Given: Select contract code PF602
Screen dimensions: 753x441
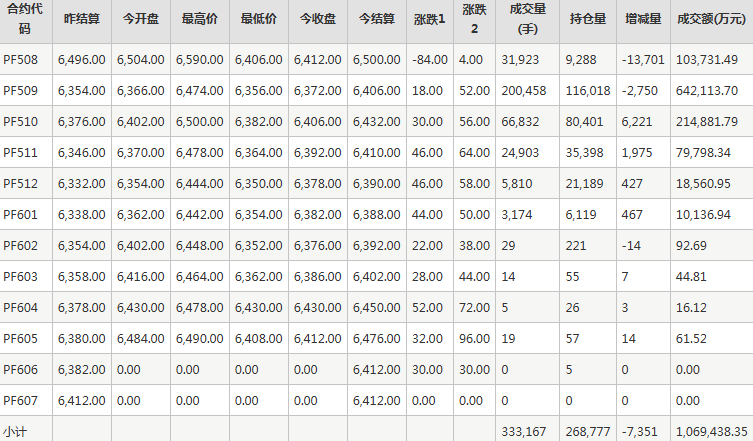Looking at the screenshot, I should (x=20, y=245).
